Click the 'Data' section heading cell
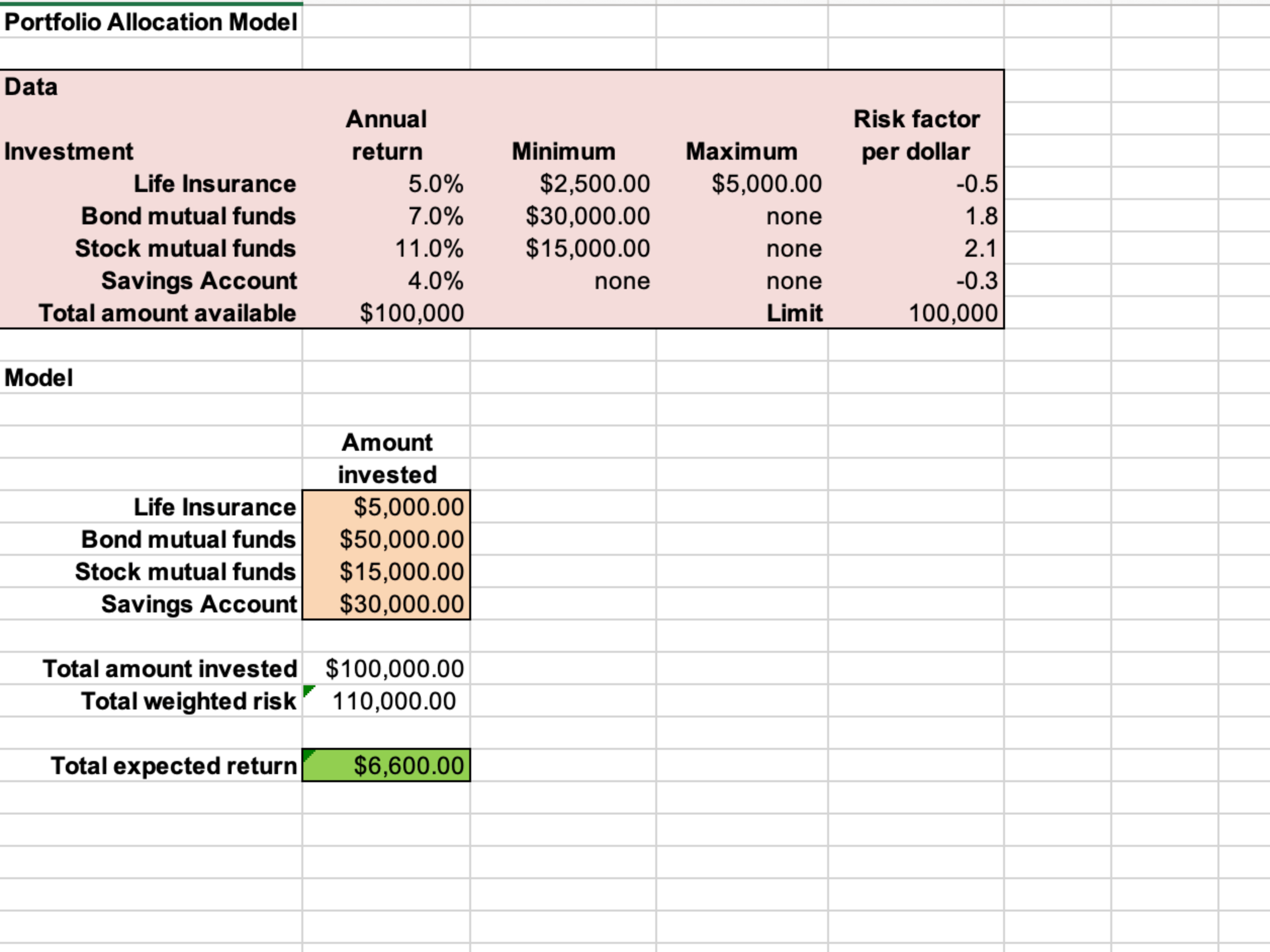This screenshot has height=952, width=1270. 151,86
